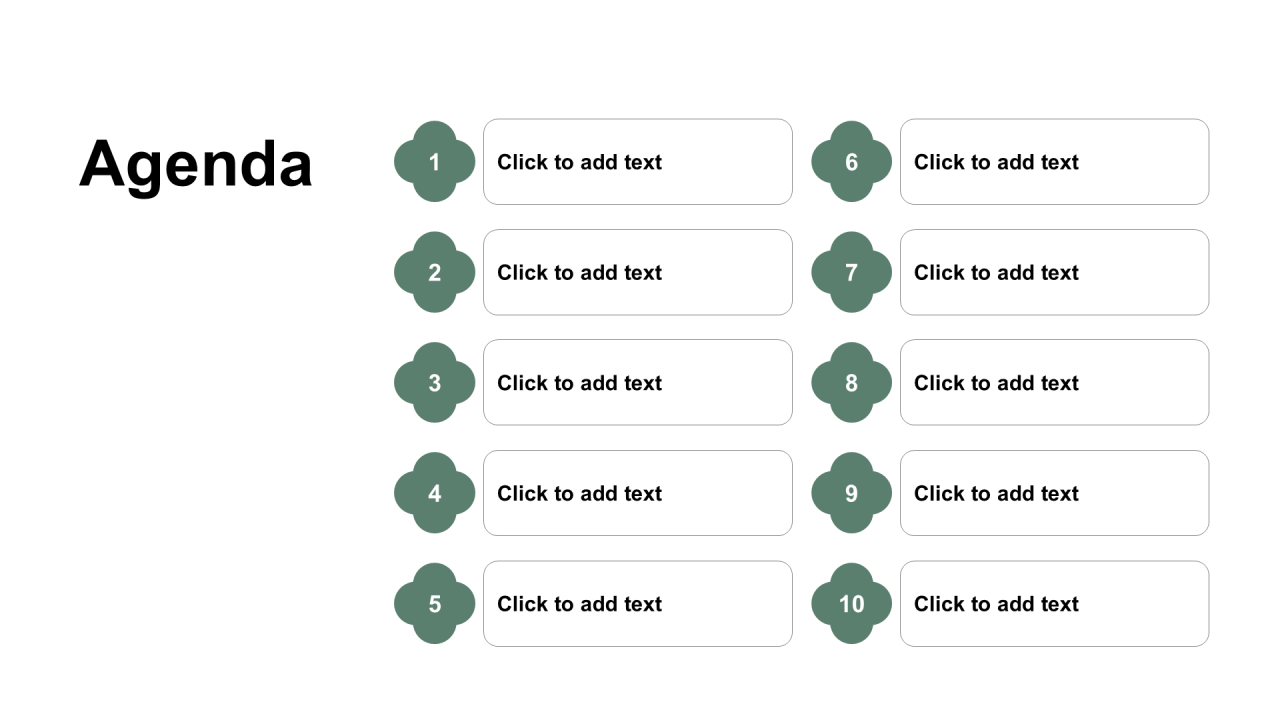
Task: Select the green badge numbered 10
Action: click(x=851, y=604)
